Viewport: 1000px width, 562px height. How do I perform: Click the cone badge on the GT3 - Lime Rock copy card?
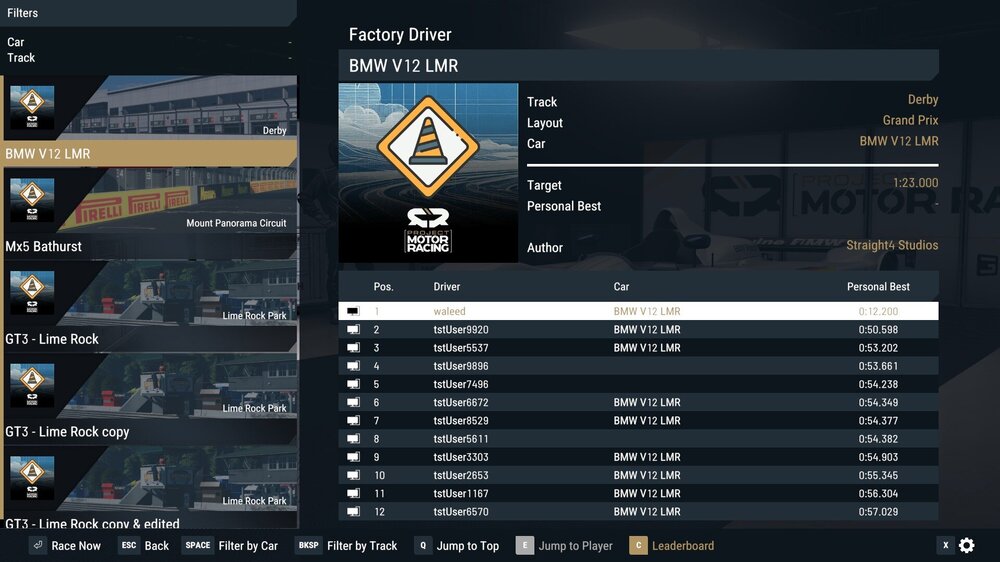click(x=32, y=385)
